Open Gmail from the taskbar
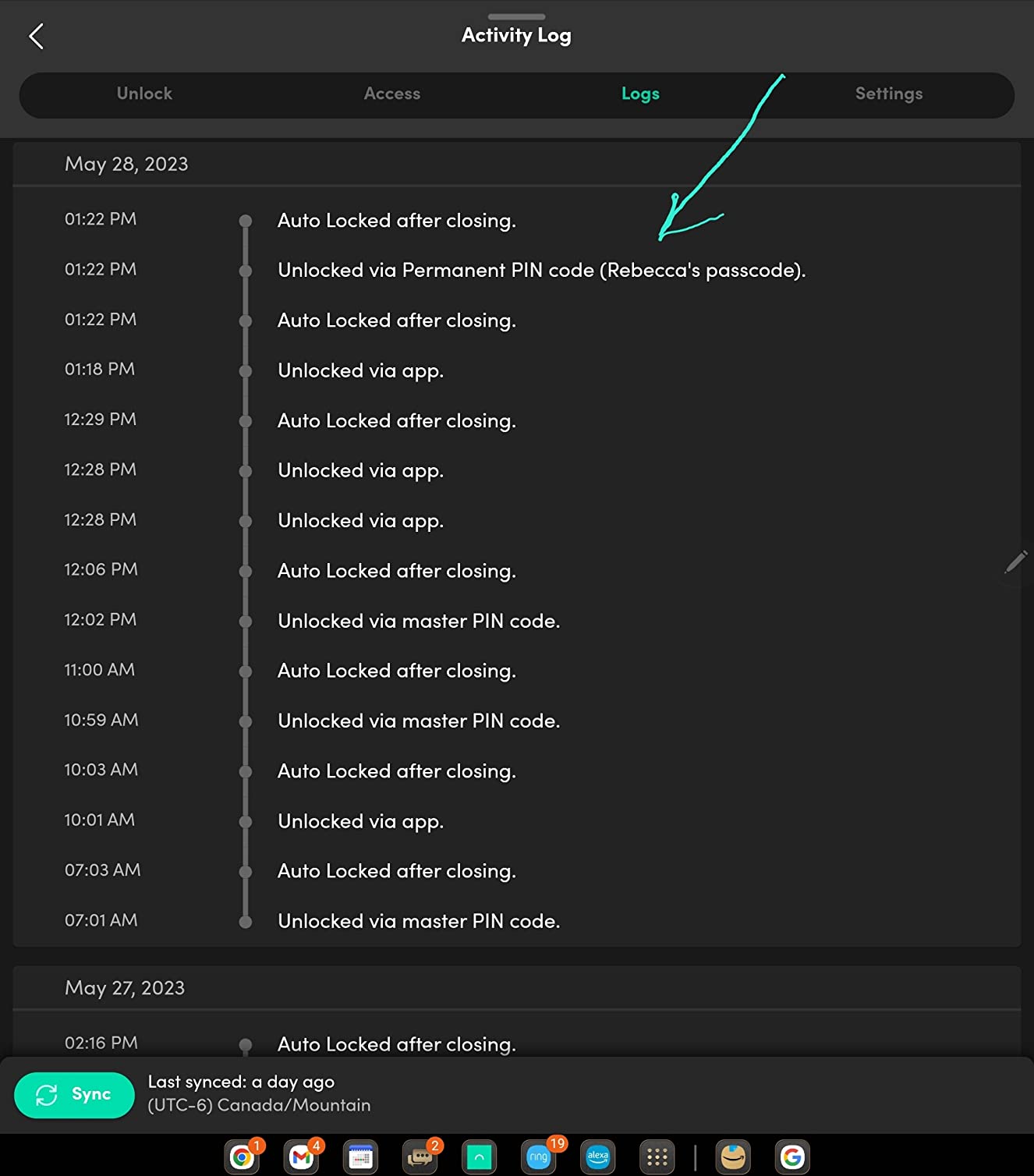1034x1176 pixels. (302, 1157)
